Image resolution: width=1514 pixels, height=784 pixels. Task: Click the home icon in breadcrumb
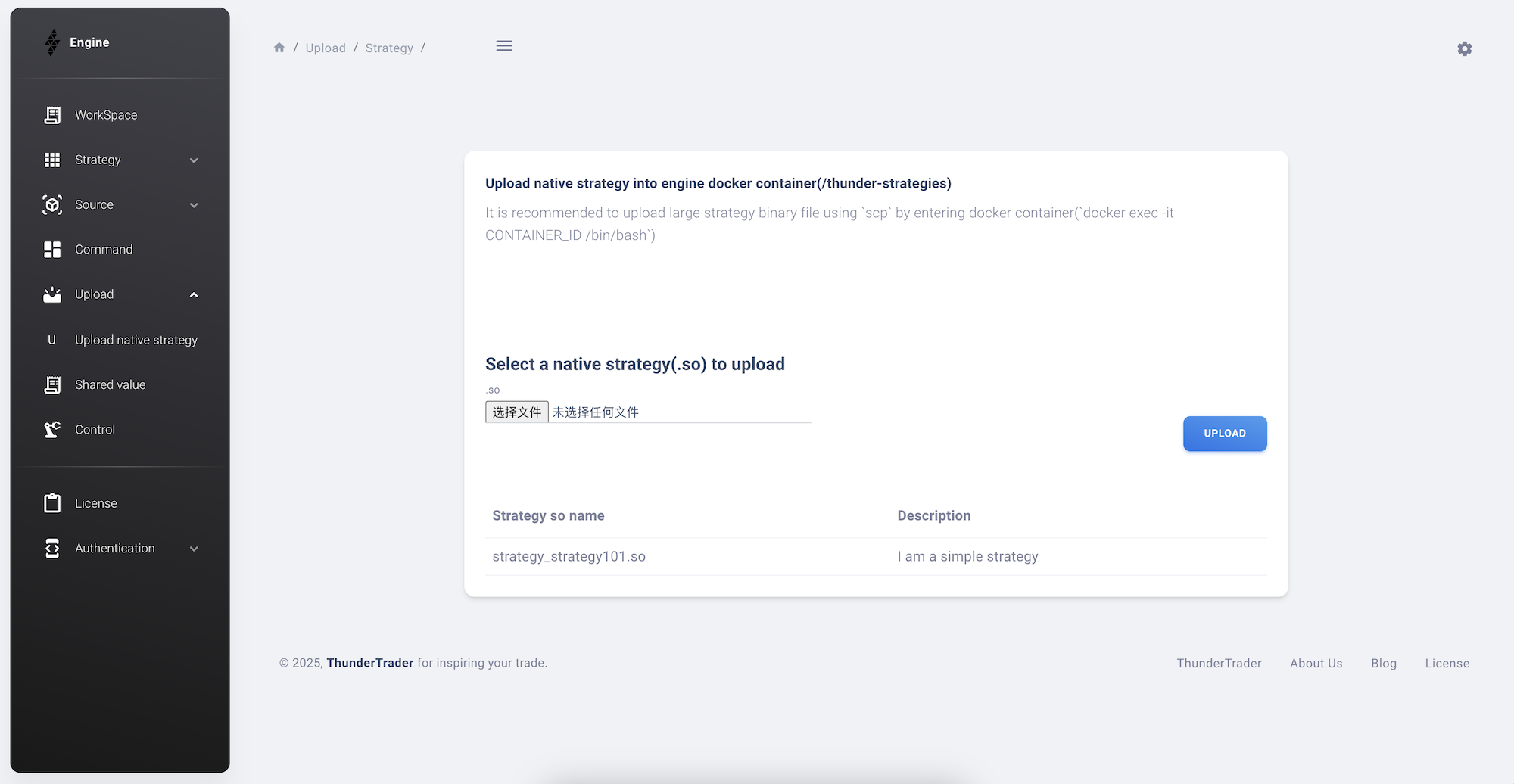pyautogui.click(x=279, y=48)
